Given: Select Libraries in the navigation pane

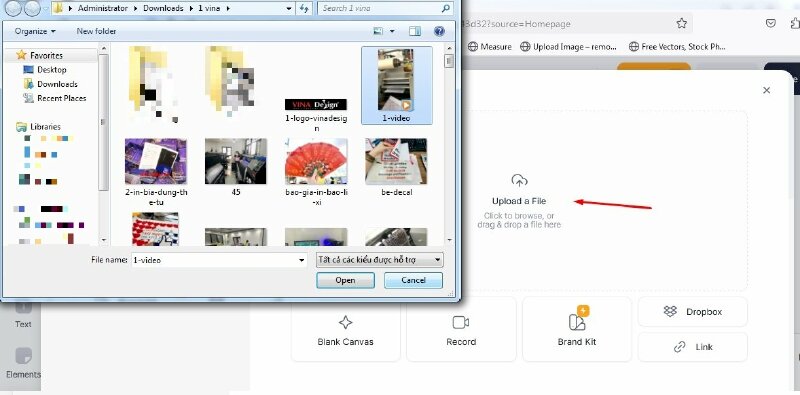Looking at the screenshot, I should (38, 127).
